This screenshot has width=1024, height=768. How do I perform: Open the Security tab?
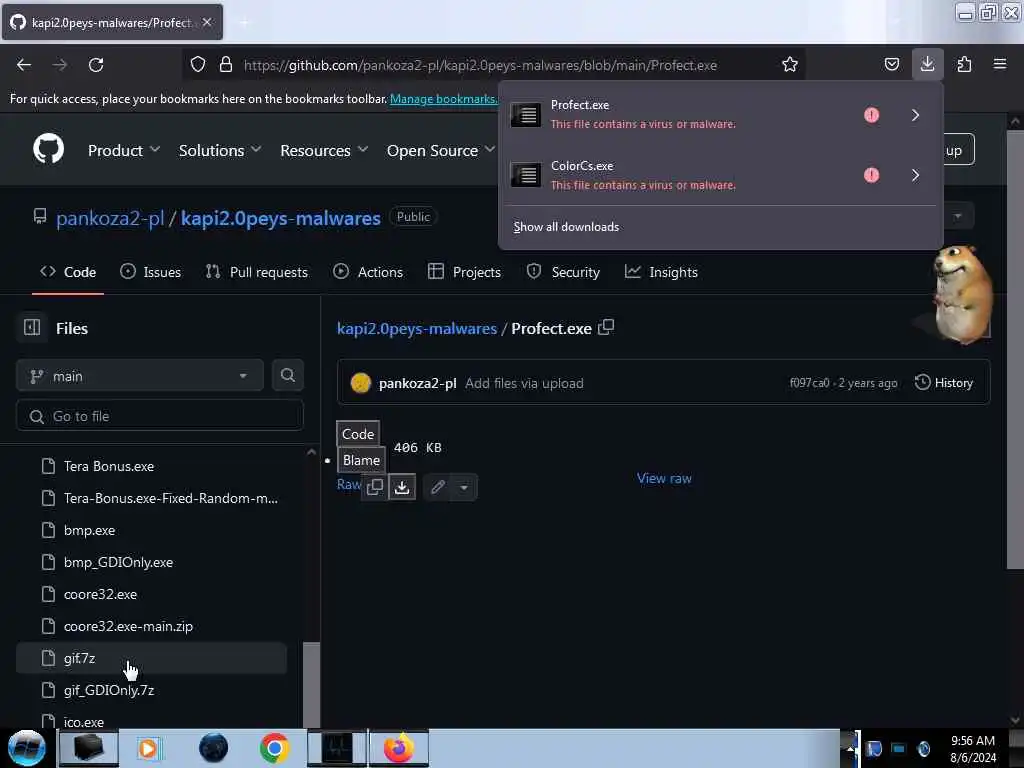tap(563, 272)
